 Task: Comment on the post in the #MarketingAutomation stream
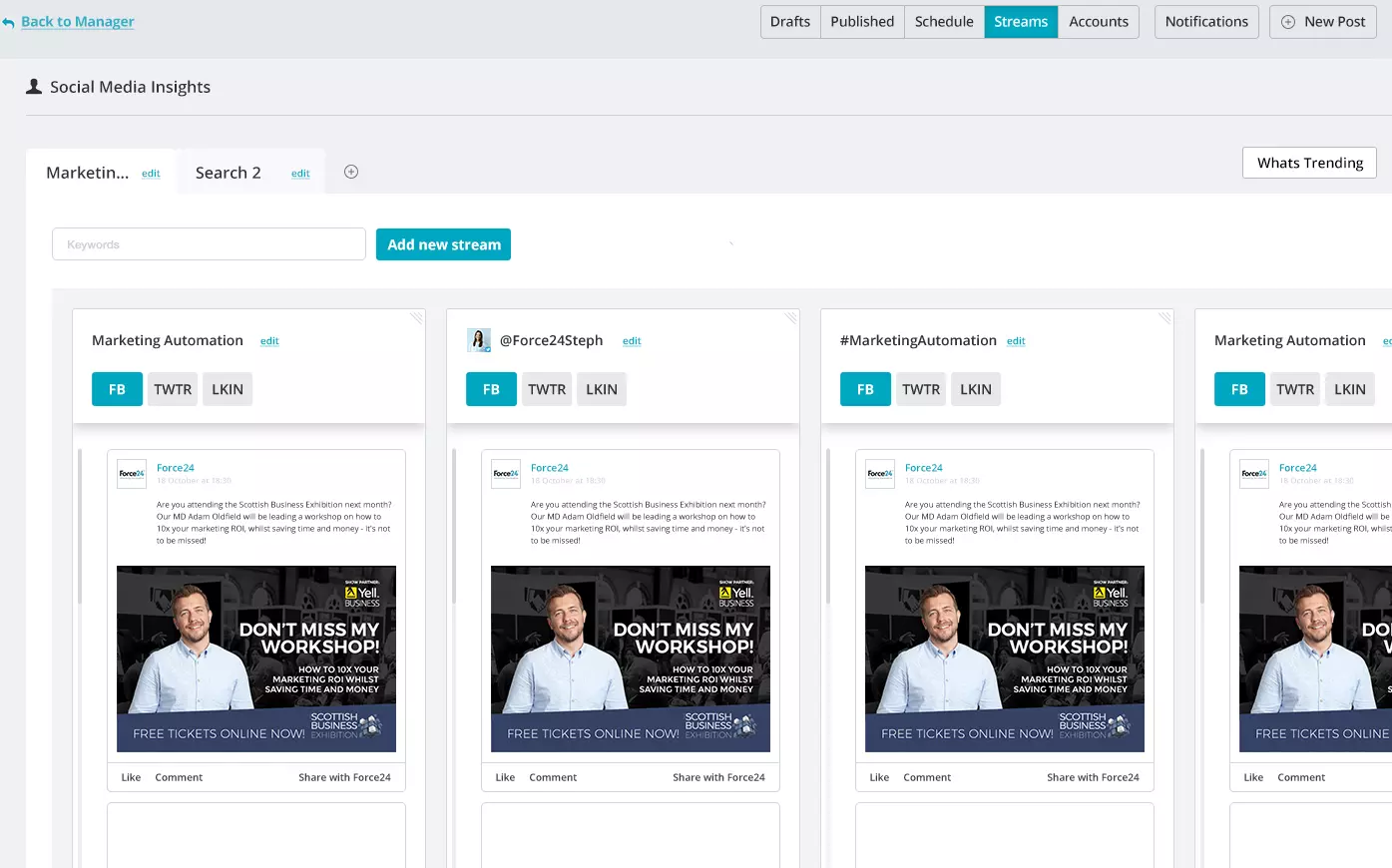(927, 777)
